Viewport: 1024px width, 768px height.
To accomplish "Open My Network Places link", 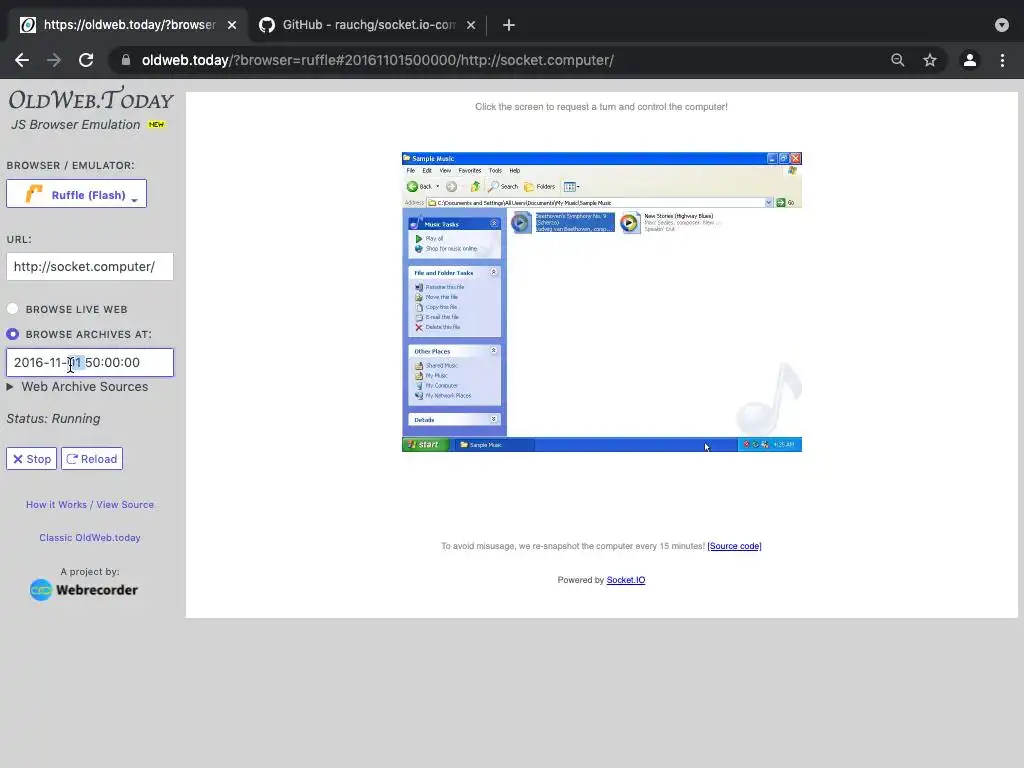I will pyautogui.click(x=443, y=396).
